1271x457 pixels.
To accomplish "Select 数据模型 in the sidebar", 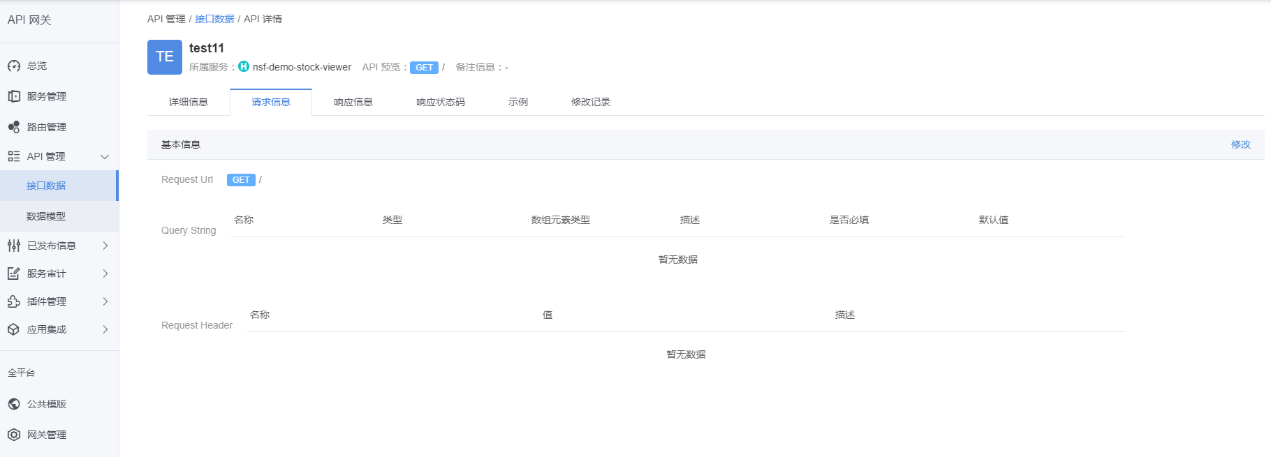I will coord(46,216).
